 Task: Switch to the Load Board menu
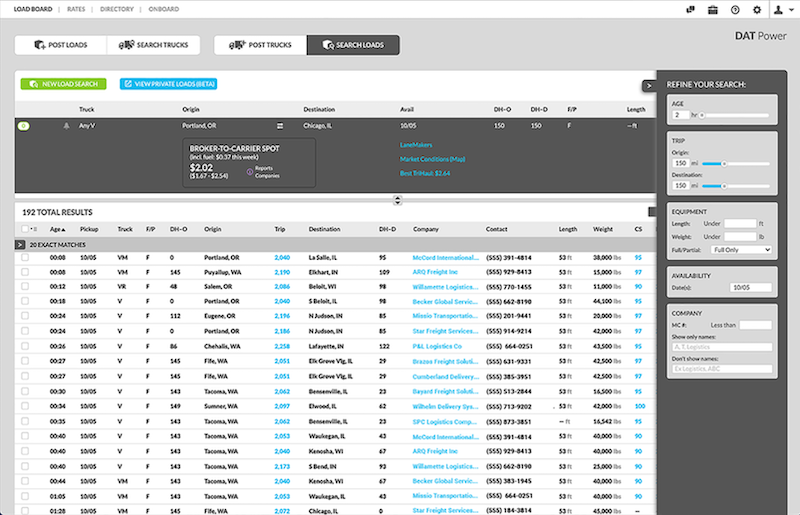[33, 9]
